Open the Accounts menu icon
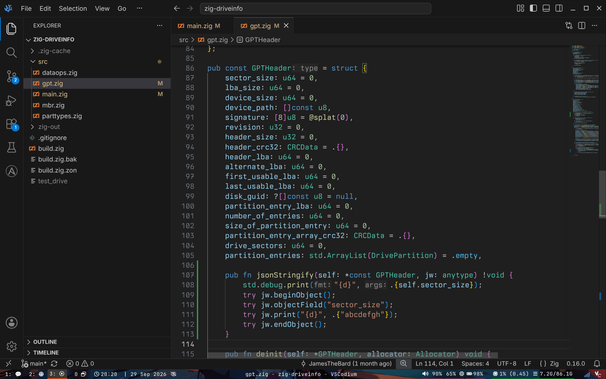Image resolution: width=606 pixels, height=379 pixels. coord(11,323)
